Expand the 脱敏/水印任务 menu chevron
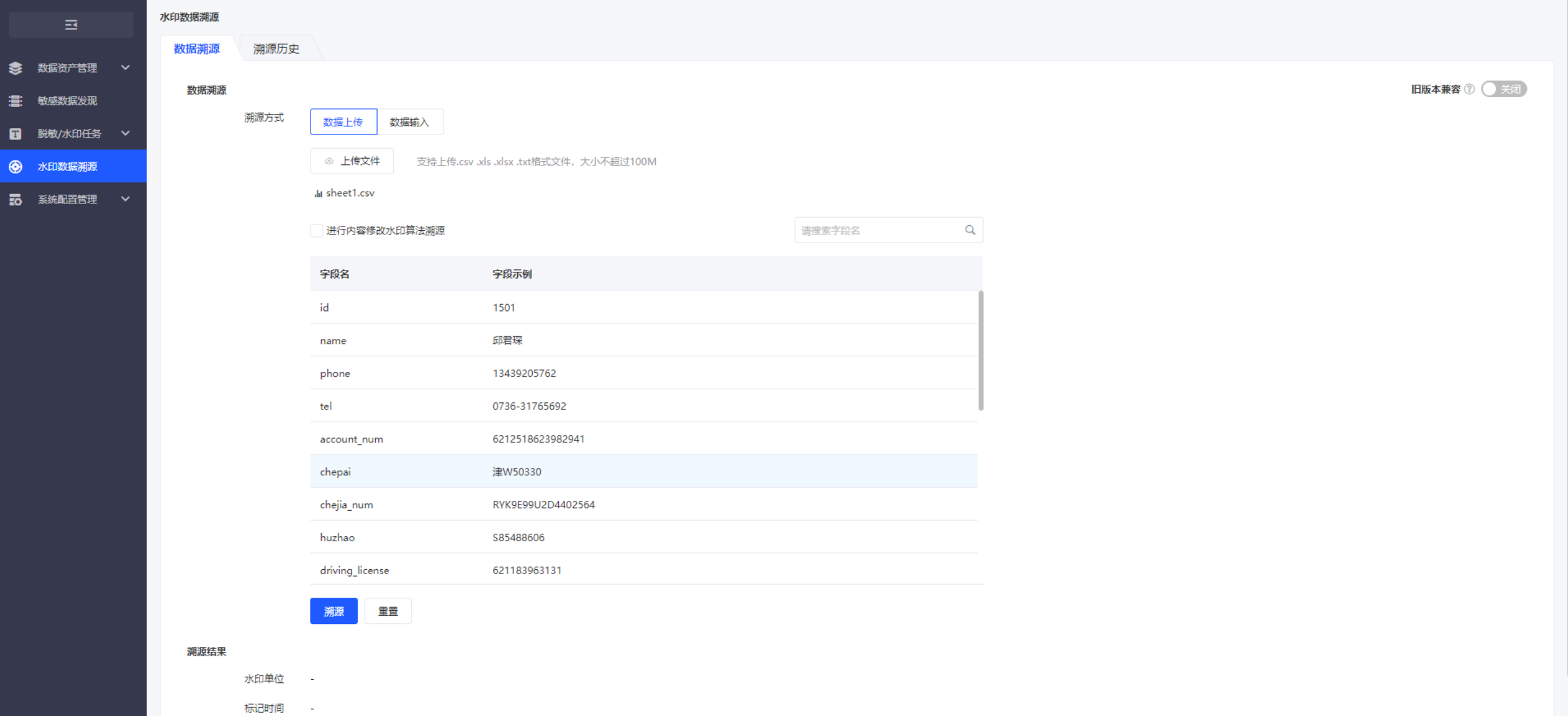 point(125,133)
